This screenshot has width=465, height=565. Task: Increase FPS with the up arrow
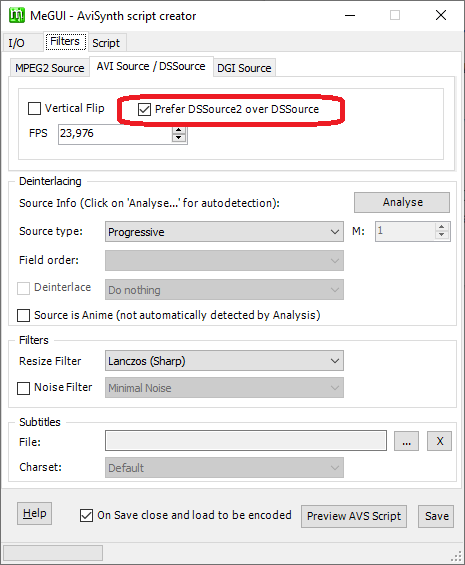point(179,130)
